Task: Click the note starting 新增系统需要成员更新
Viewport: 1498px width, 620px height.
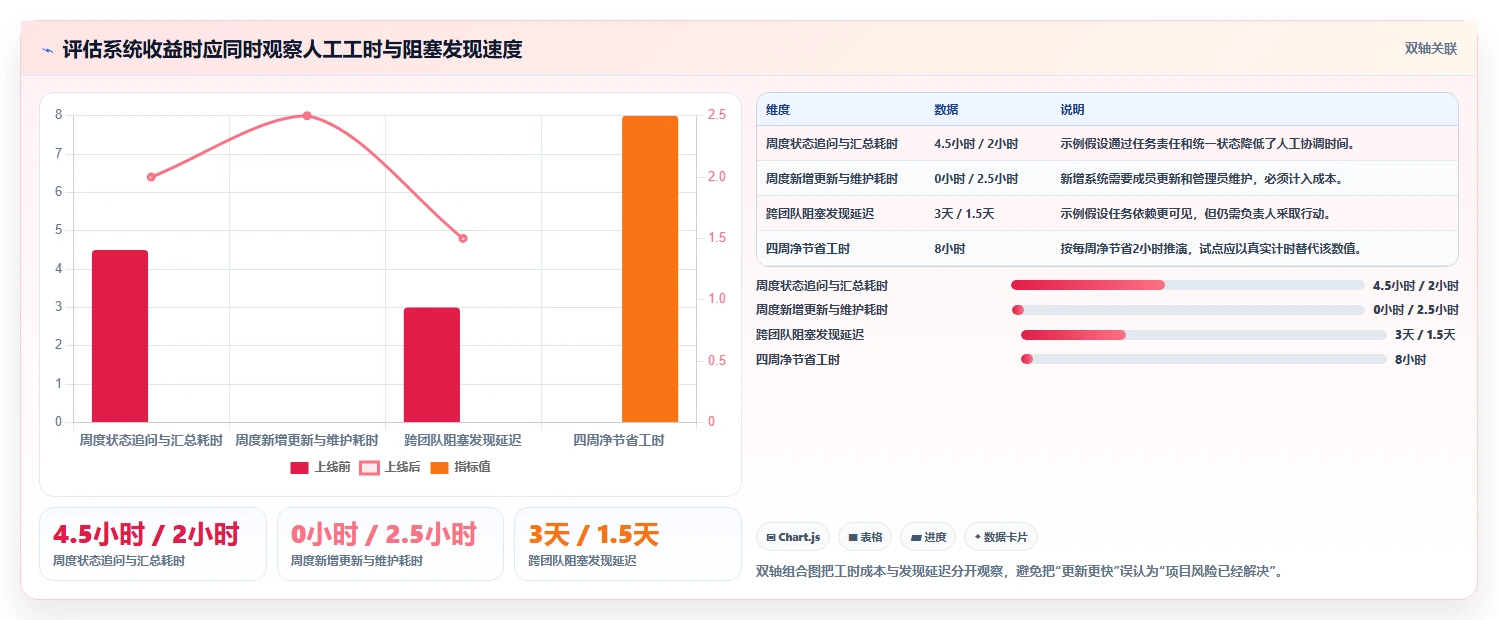Action: pyautogui.click(x=1202, y=179)
